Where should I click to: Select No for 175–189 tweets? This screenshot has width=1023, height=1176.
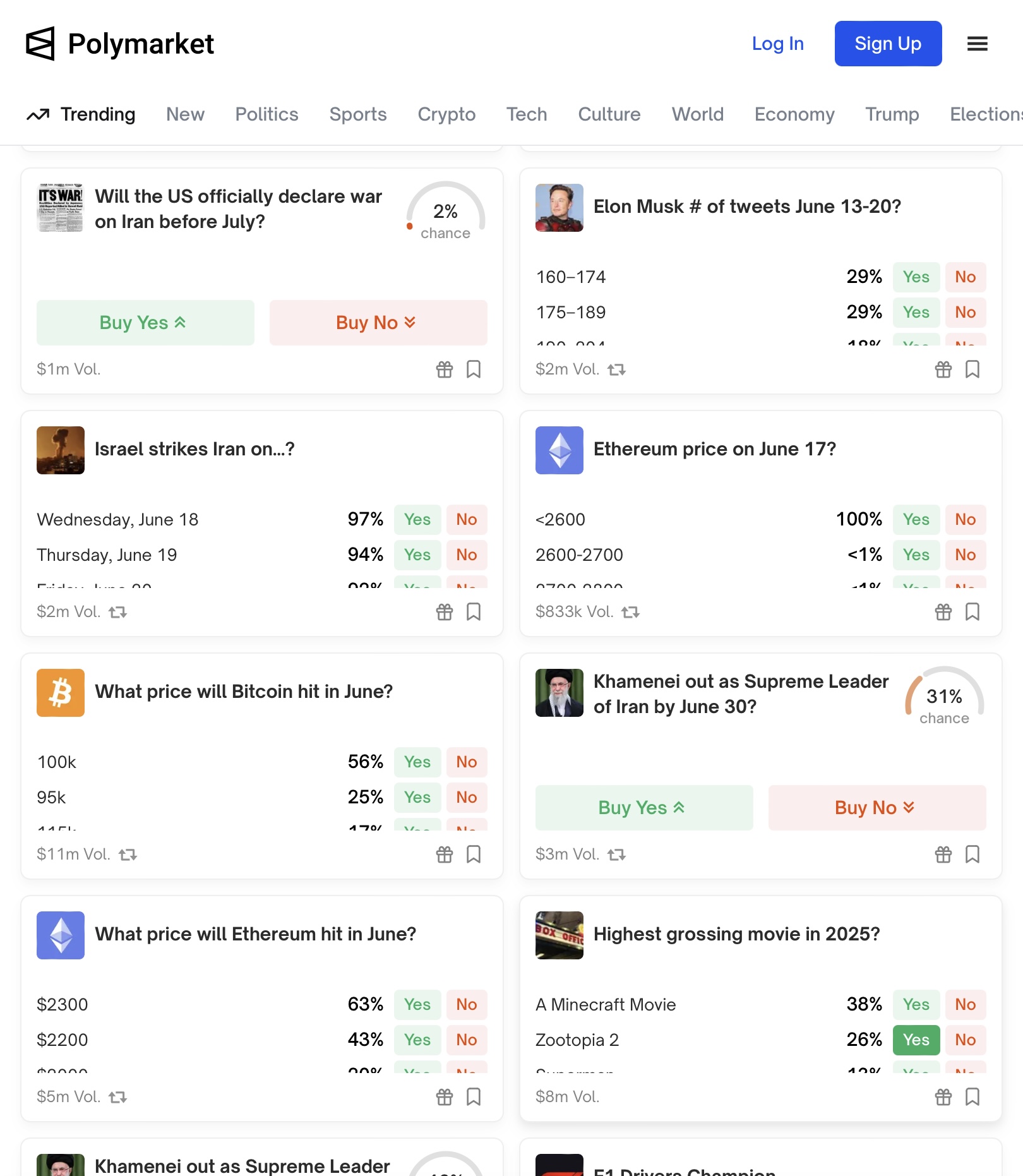[x=966, y=313]
